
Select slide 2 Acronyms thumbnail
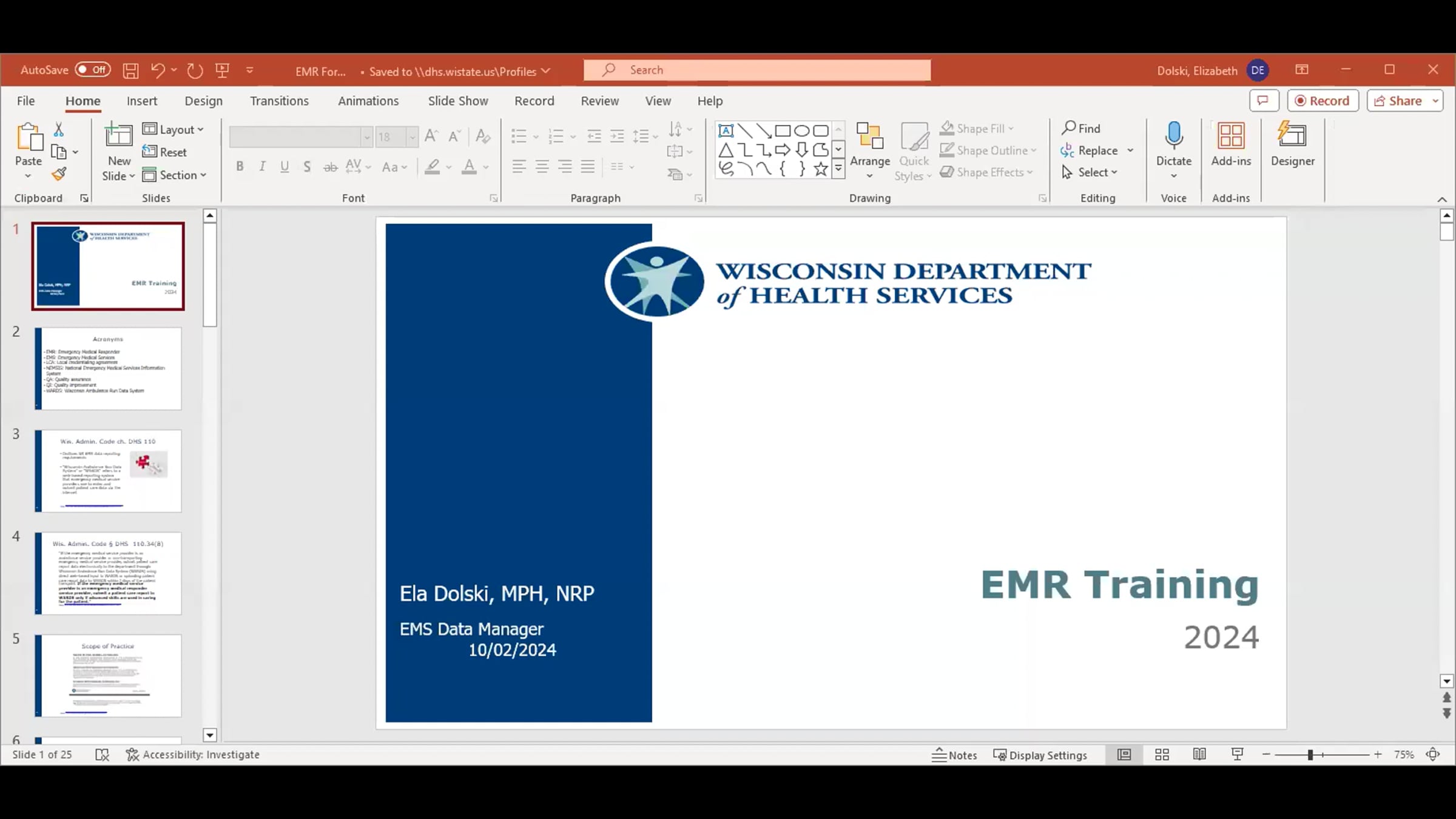[108, 368]
